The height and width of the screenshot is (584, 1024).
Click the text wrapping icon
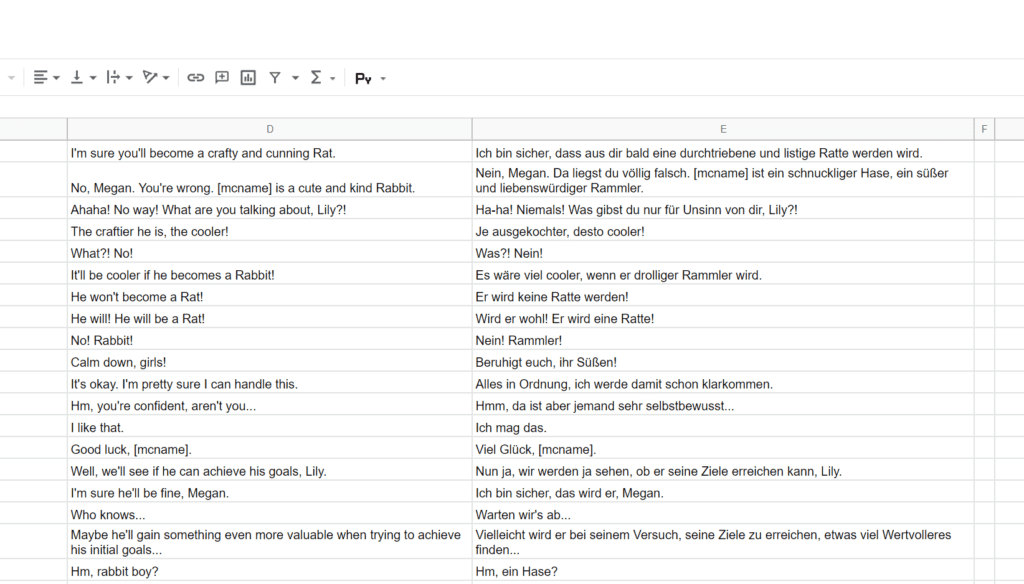coord(113,78)
